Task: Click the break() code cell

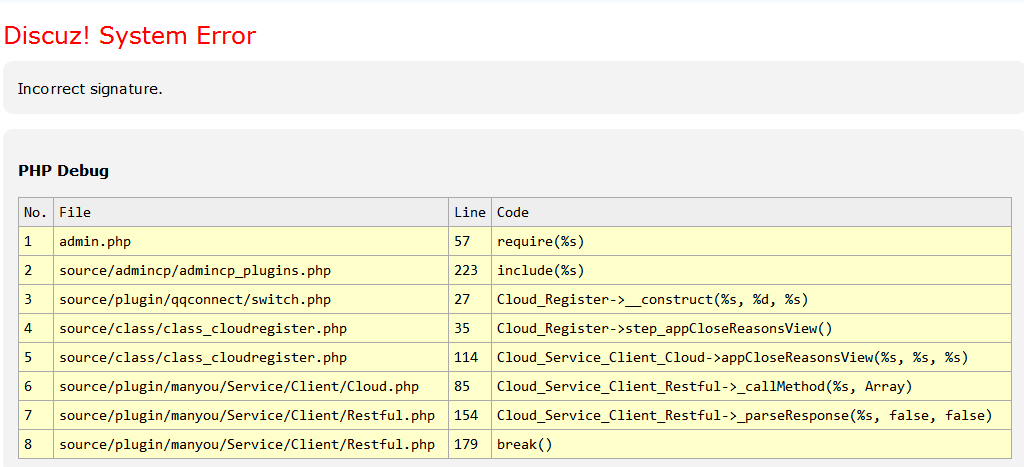Action: tap(524, 444)
